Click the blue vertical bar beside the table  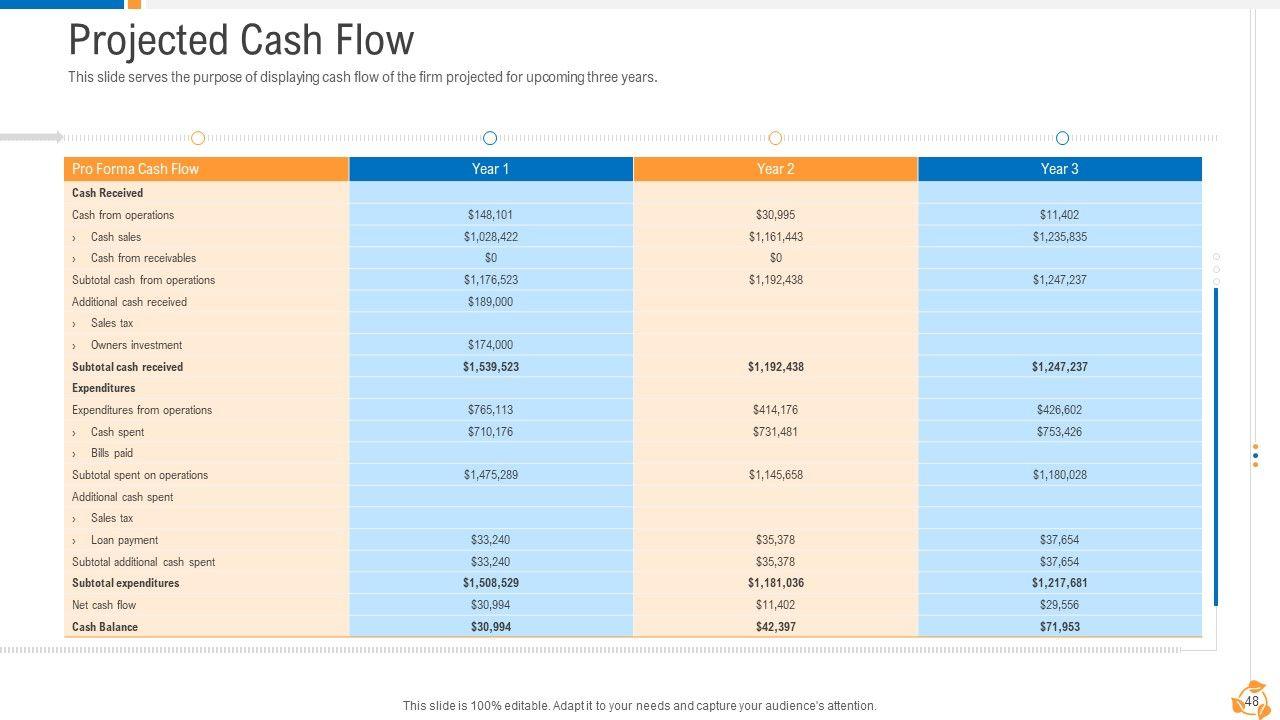click(1216, 446)
